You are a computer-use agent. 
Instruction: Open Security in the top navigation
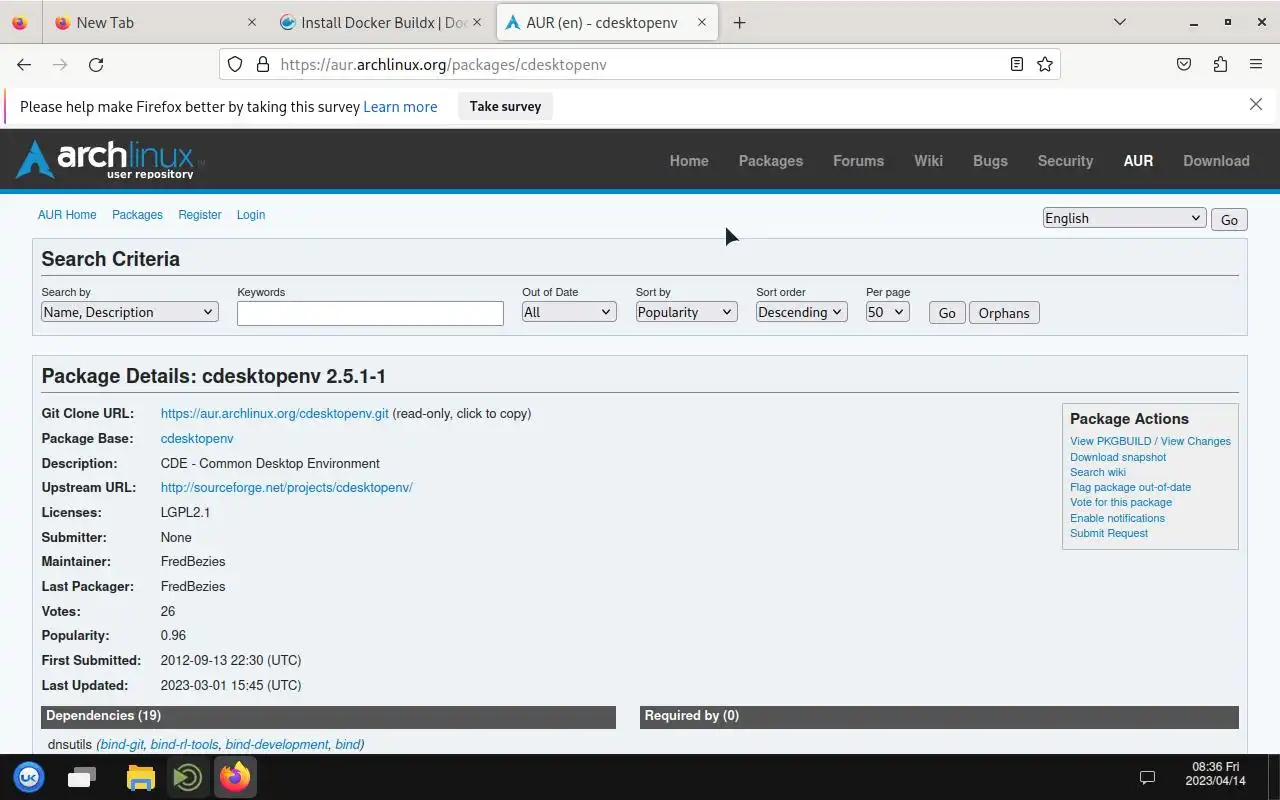point(1065,160)
